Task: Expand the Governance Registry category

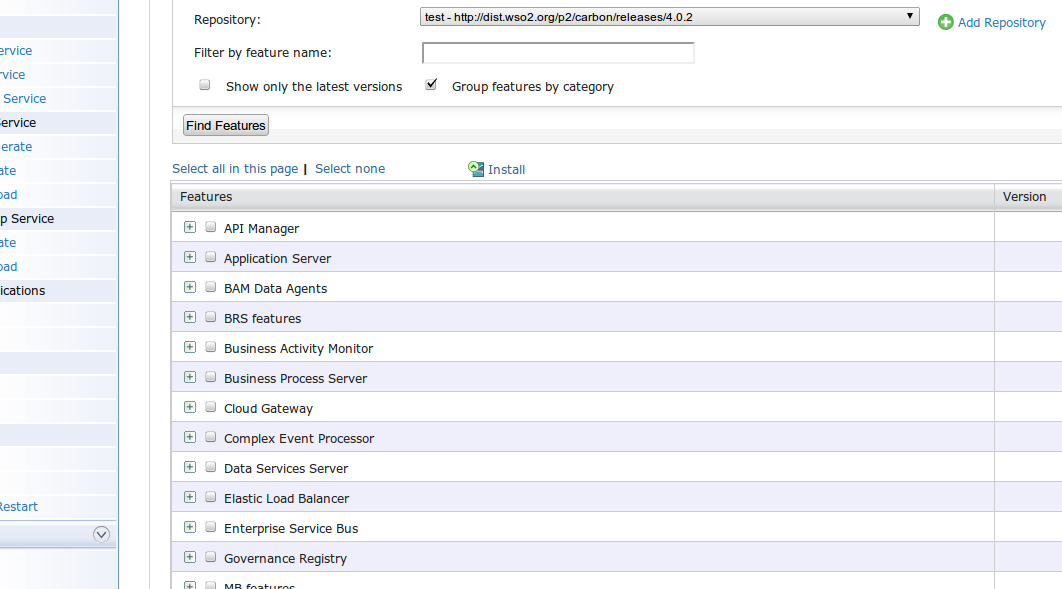Action: (190, 557)
